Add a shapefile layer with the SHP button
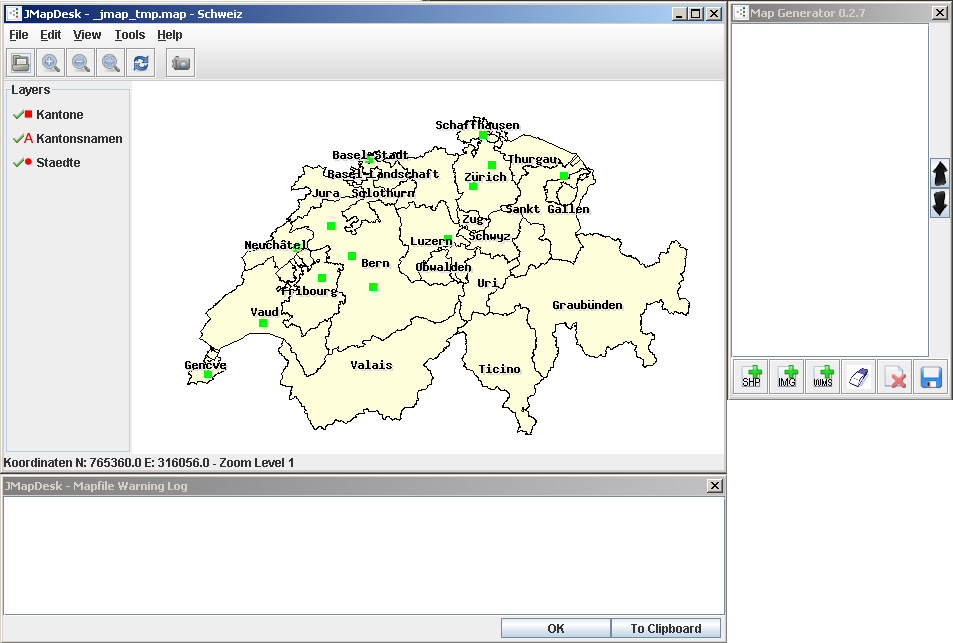The height and width of the screenshot is (643, 953). (x=751, y=377)
